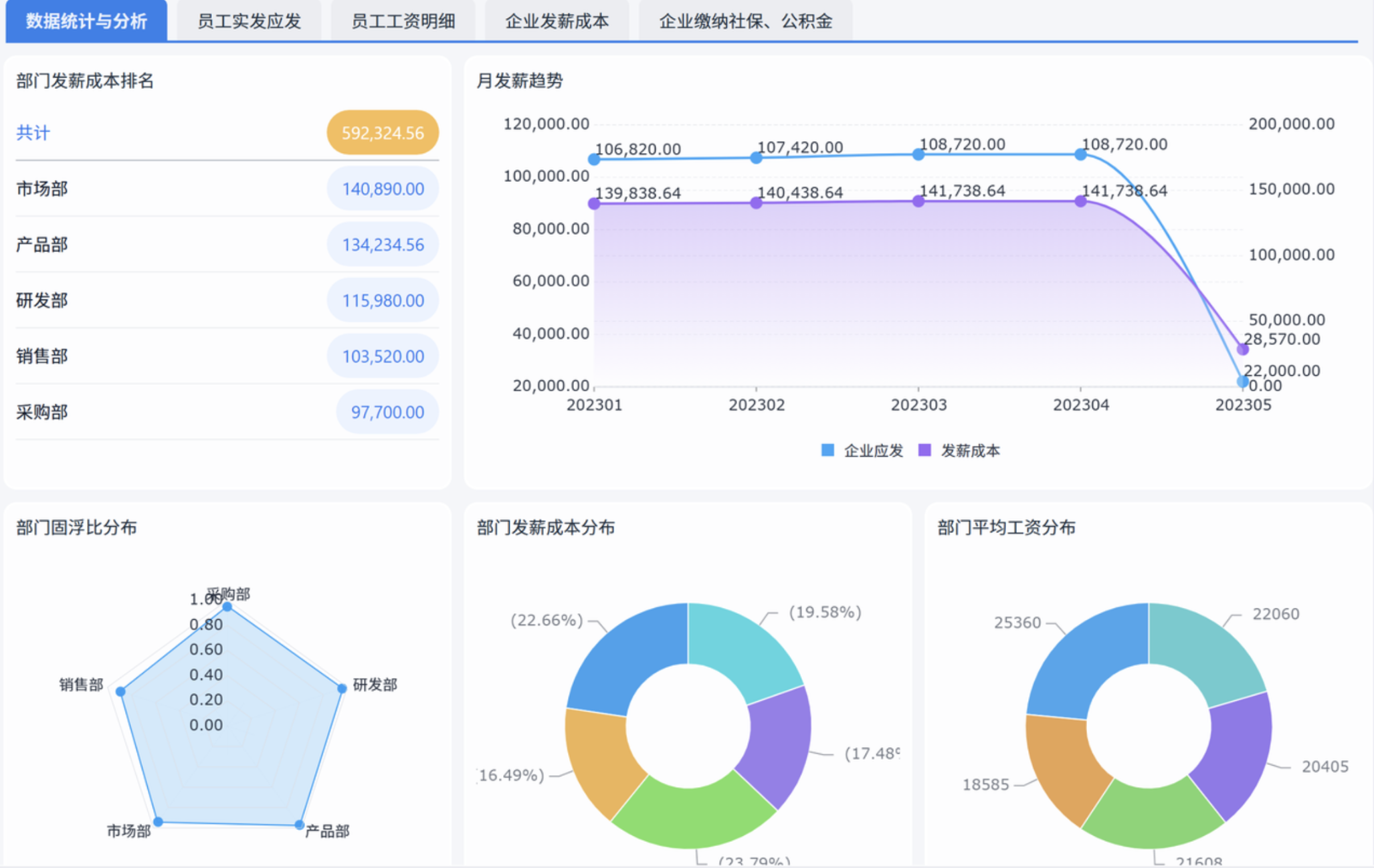Click the 134,234.56 value badge

click(x=383, y=245)
